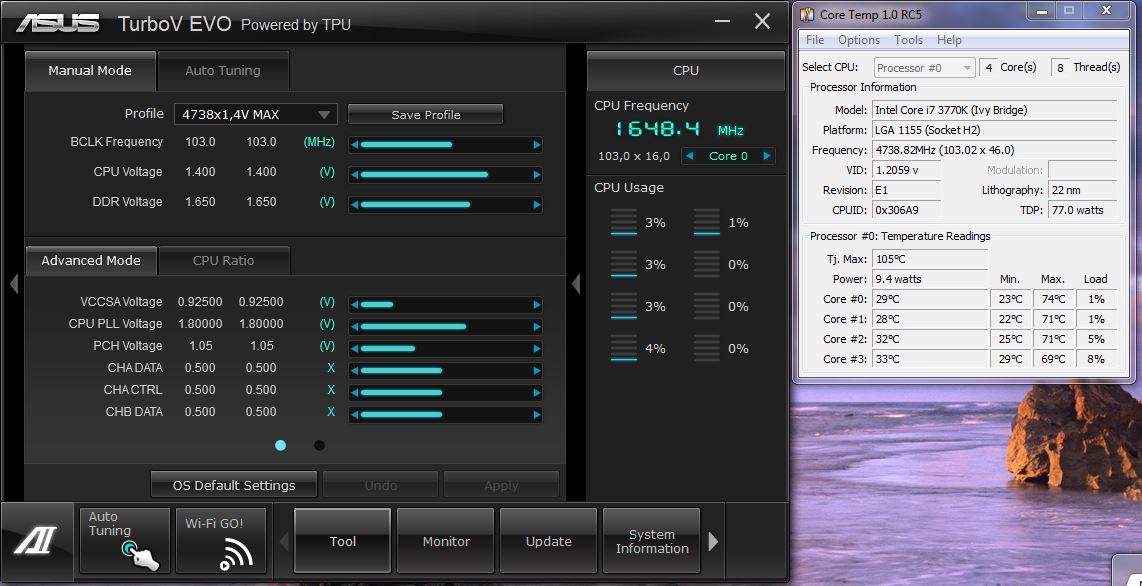Viewport: 1142px width, 586px height.
Task: Click Tj. Max value 105°C
Action: (x=929, y=259)
